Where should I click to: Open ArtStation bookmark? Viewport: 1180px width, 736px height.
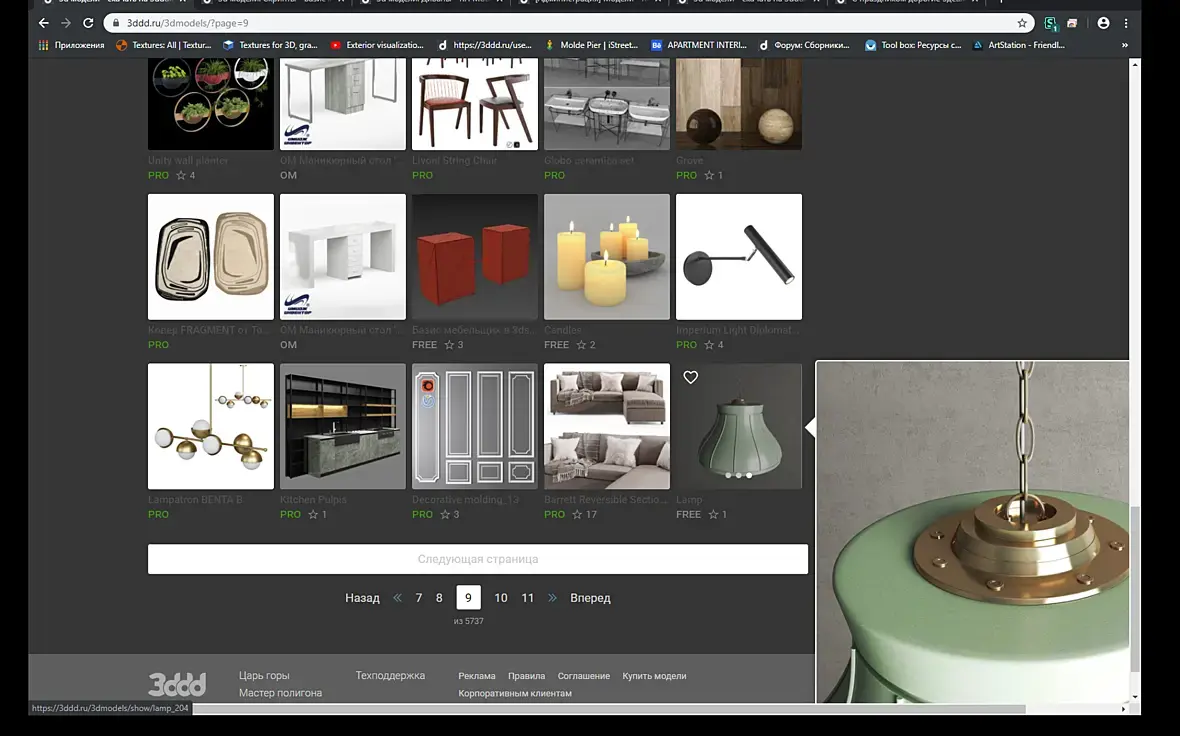1019,45
